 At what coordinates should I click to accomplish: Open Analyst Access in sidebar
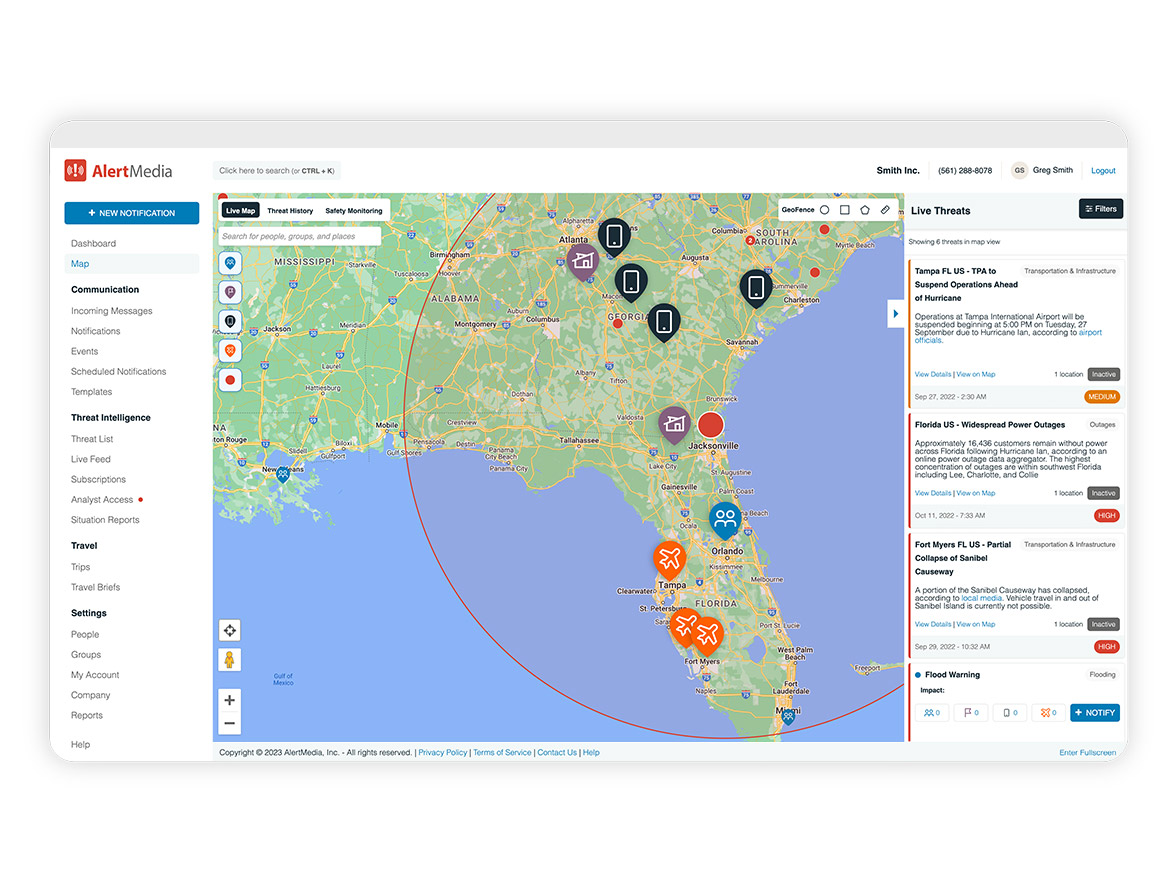[102, 500]
